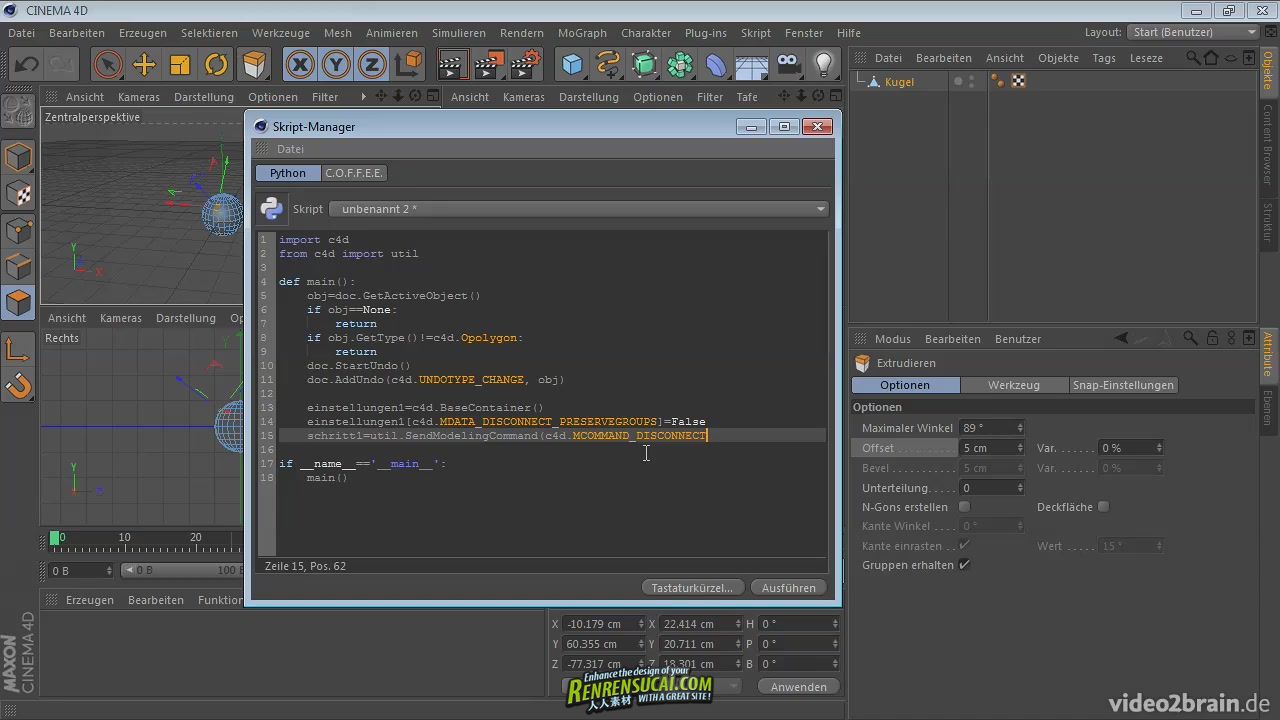Image resolution: width=1280 pixels, height=720 pixels.
Task: Click the Phong tag on the Kugel object
Action: coord(998,81)
